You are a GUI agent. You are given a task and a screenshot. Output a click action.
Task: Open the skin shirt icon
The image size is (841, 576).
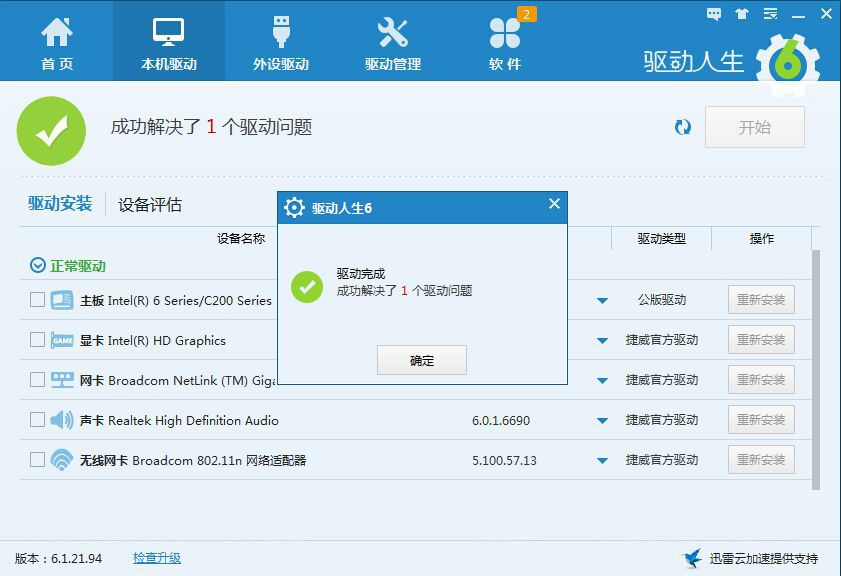tap(741, 14)
